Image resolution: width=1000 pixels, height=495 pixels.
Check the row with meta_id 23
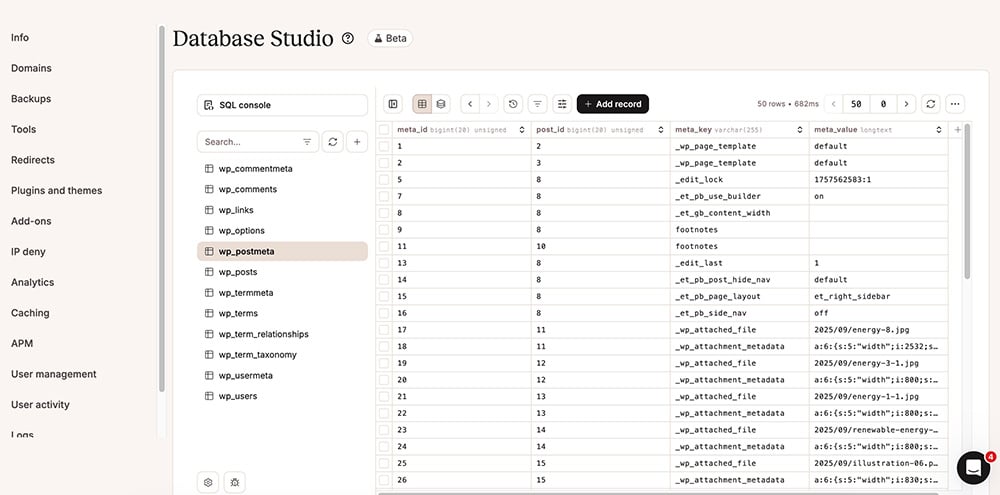click(x=384, y=430)
